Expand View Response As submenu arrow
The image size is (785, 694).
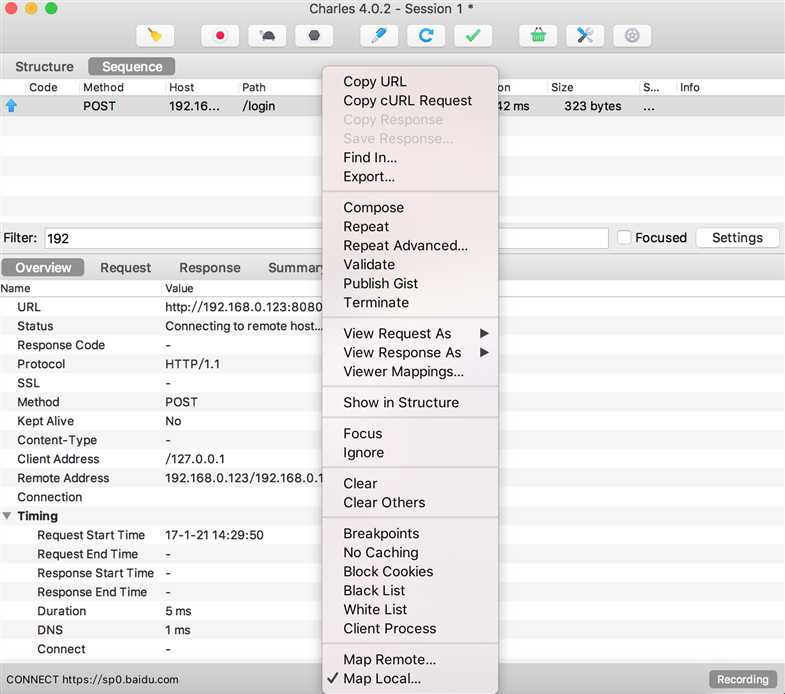pos(484,352)
